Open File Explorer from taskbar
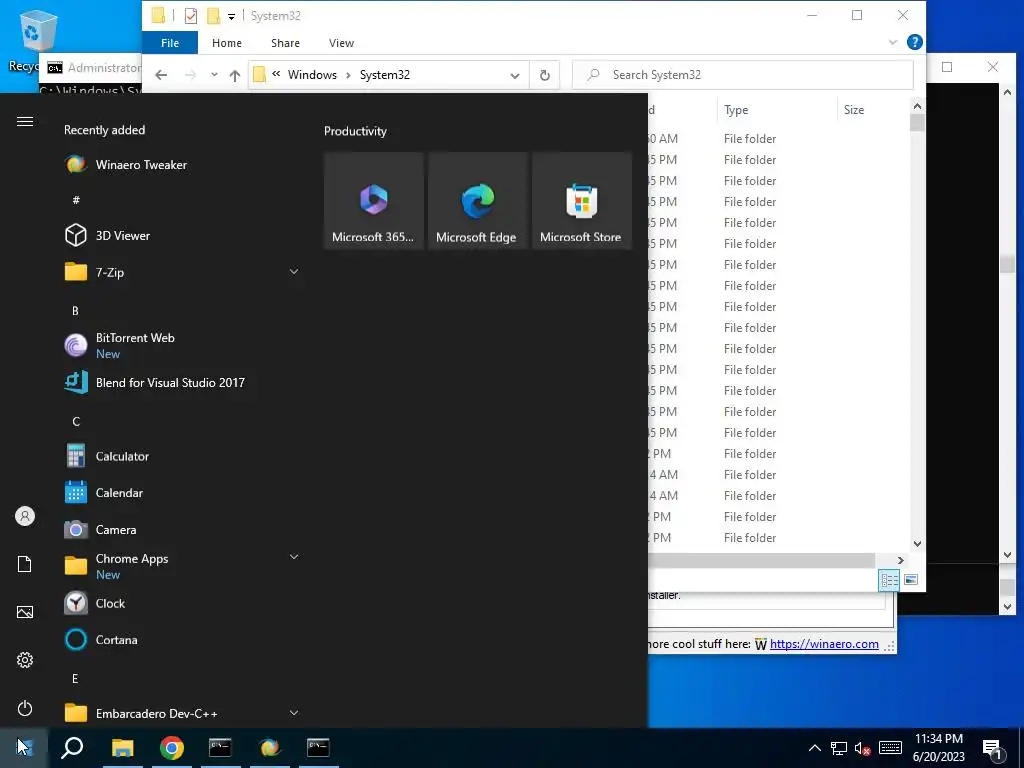1024x768 pixels. coord(122,747)
